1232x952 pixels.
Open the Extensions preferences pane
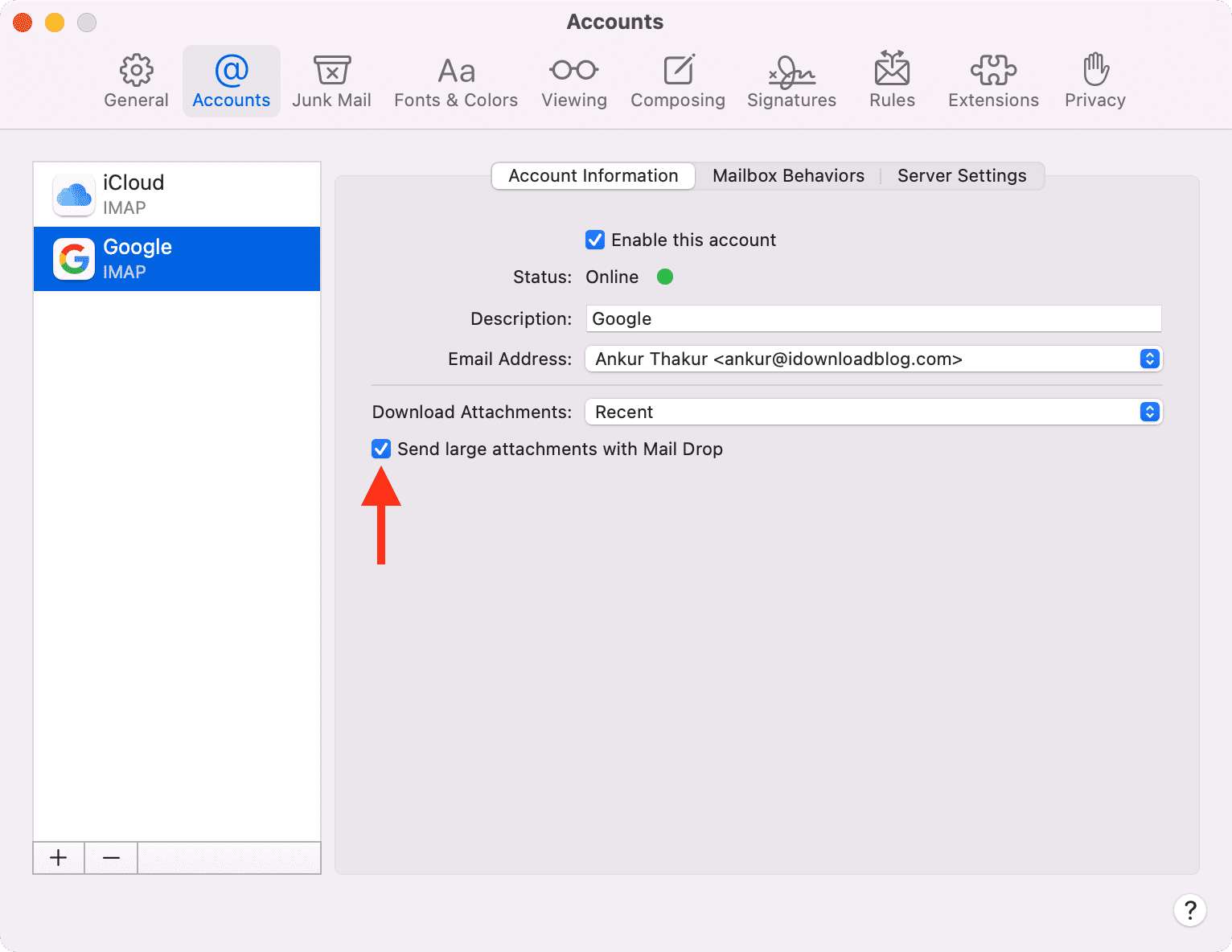pyautogui.click(x=993, y=81)
